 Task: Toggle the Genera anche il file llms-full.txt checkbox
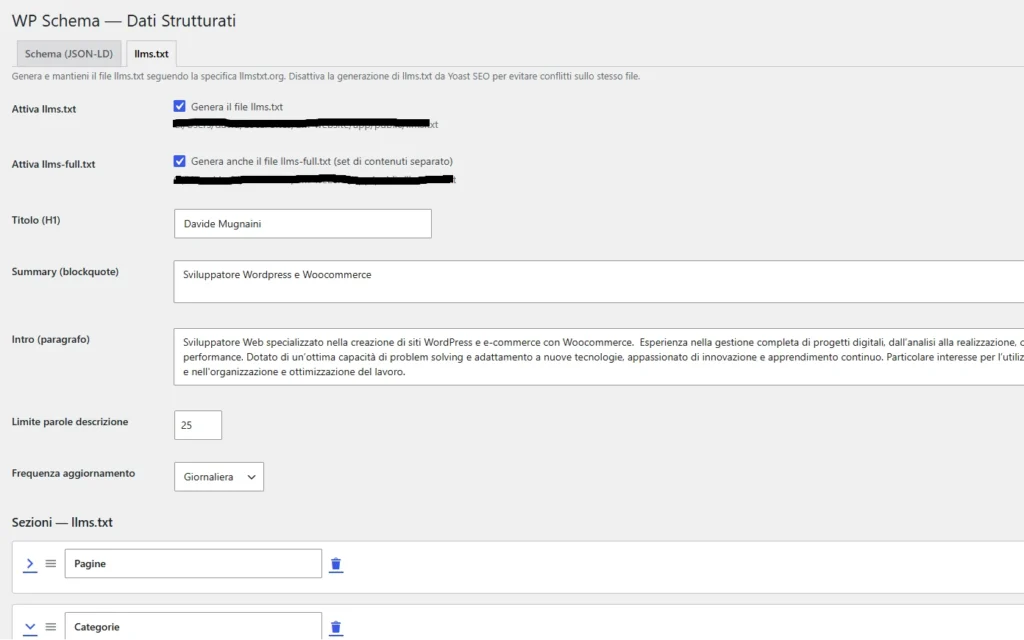(x=180, y=161)
